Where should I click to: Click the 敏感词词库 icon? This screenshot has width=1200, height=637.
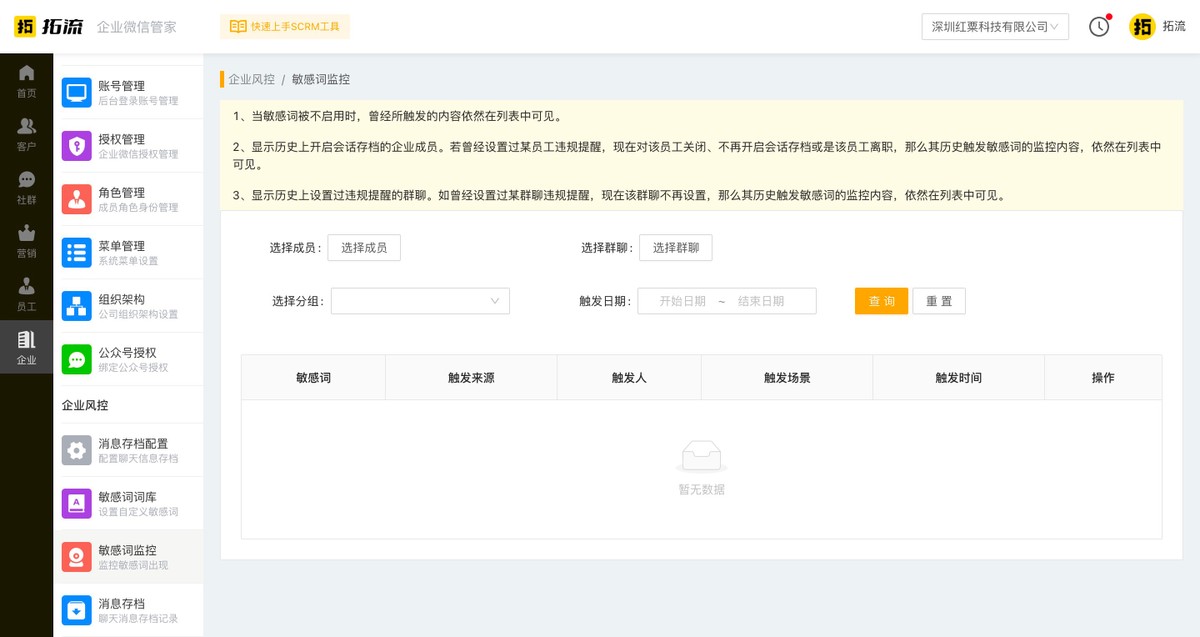tap(76, 503)
